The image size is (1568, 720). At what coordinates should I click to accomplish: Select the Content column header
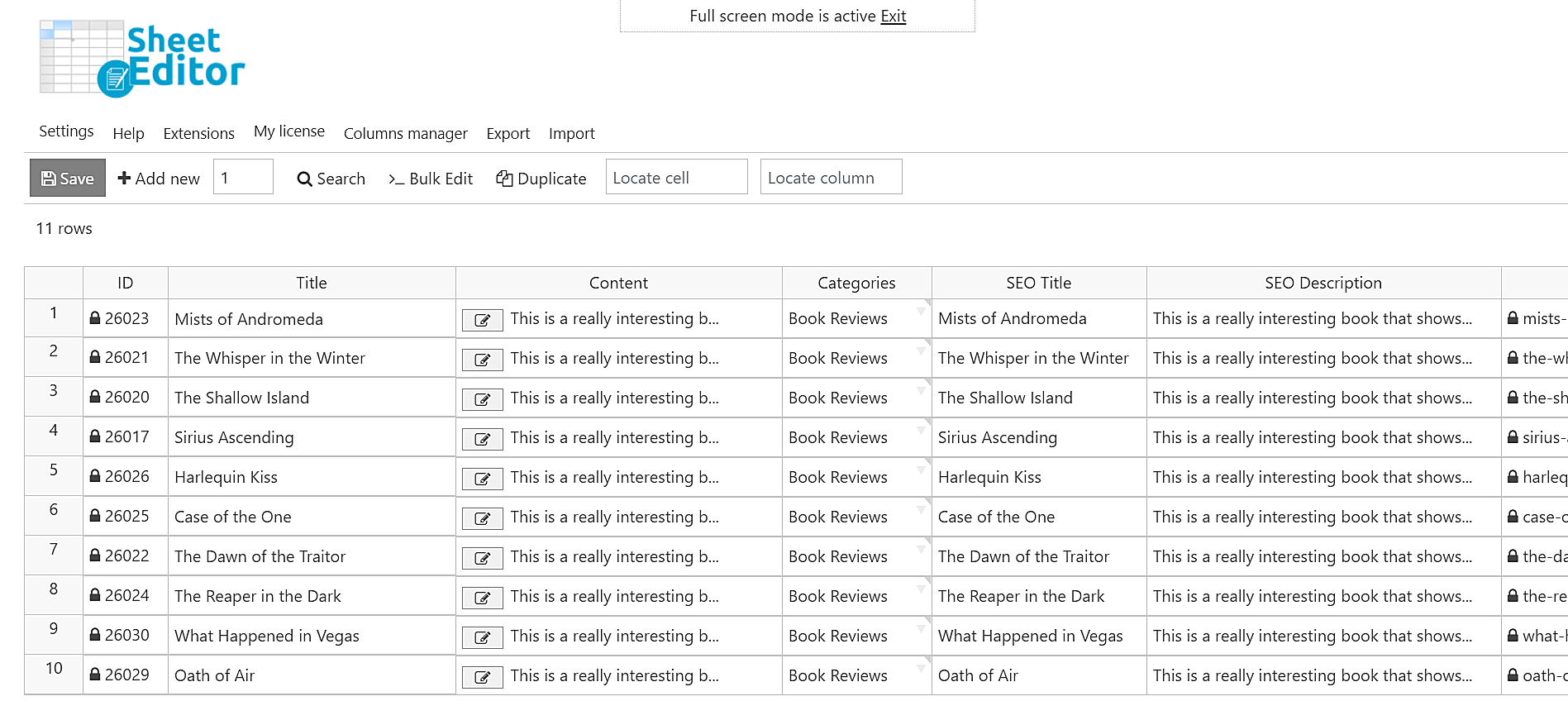pos(618,283)
